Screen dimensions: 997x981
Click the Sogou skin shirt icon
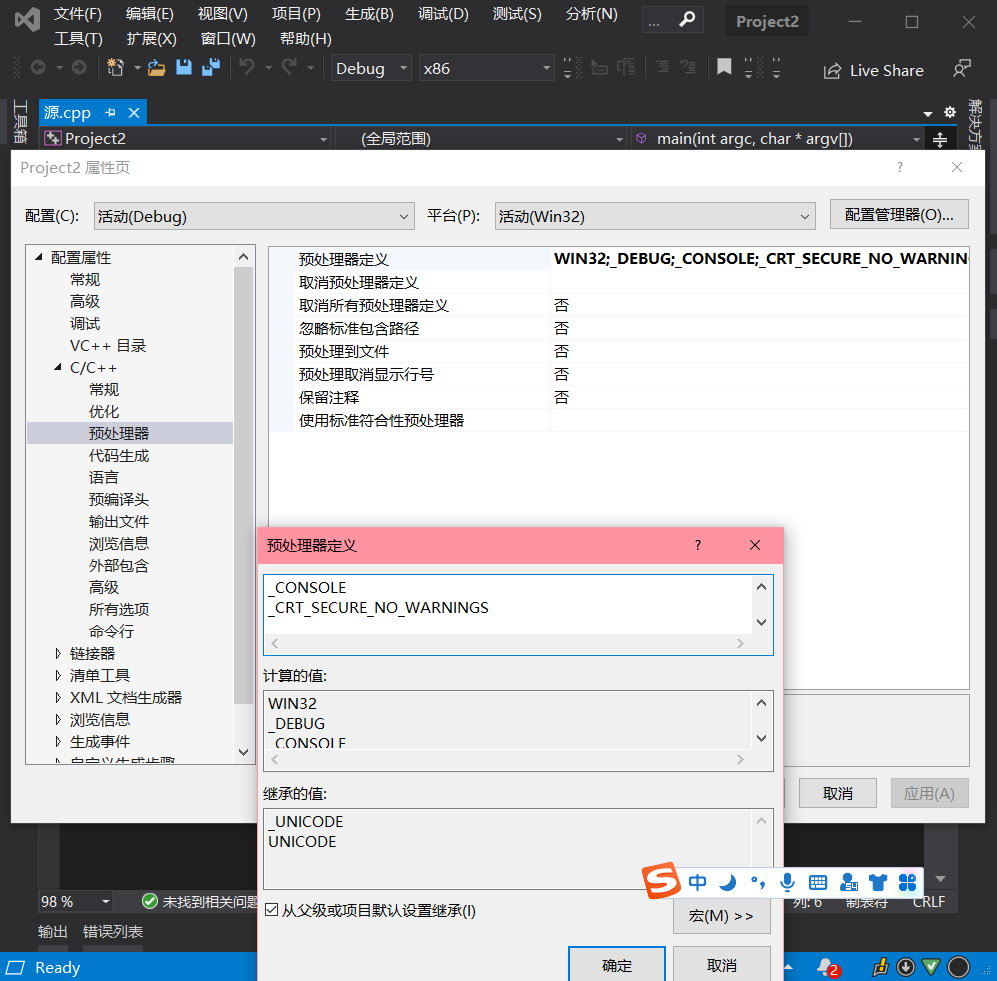pyautogui.click(x=878, y=882)
